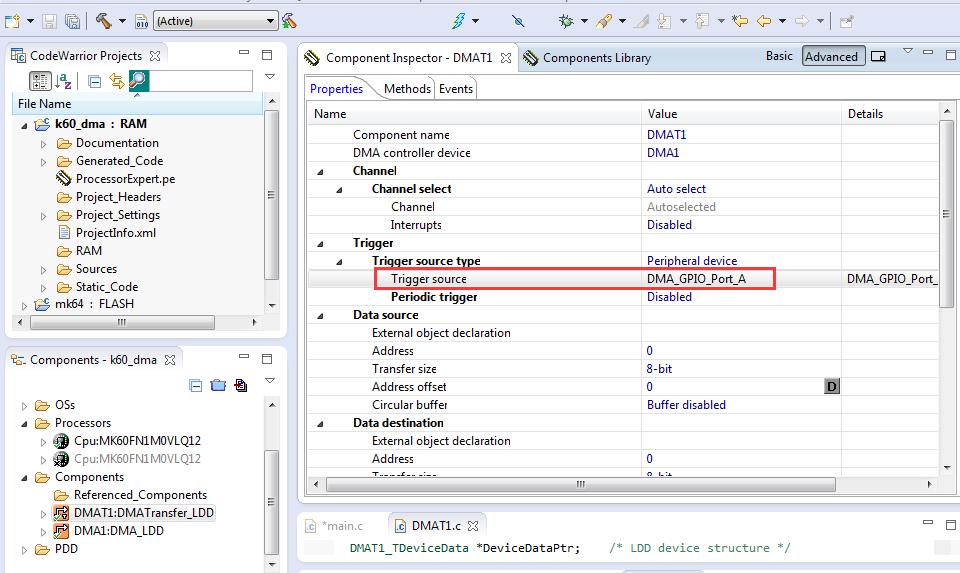This screenshot has height=573, width=960.
Task: Click the skip breakpoints icon
Action: click(518, 21)
